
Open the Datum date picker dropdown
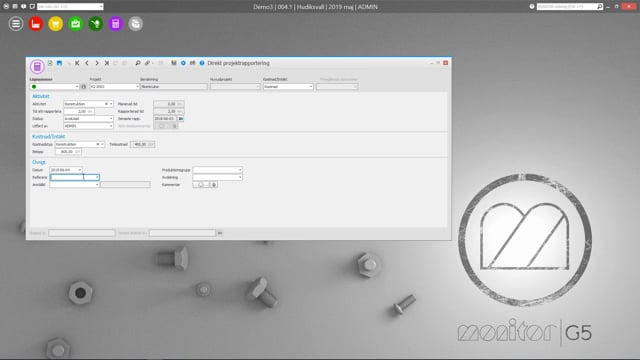(80, 170)
